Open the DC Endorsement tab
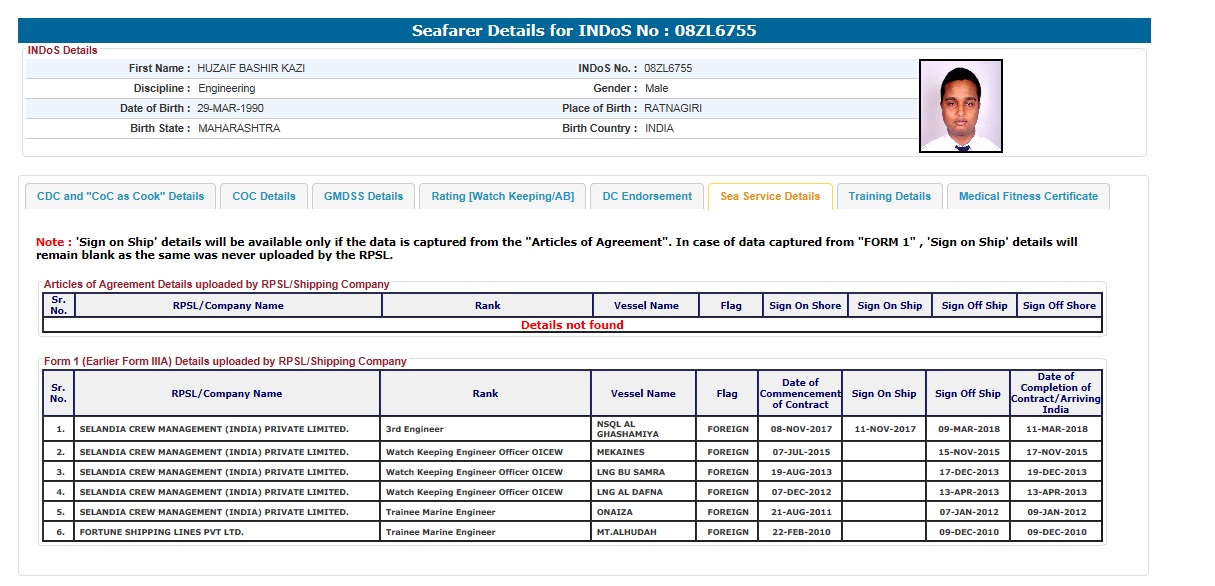This screenshot has height=586, width=1215. click(x=647, y=196)
